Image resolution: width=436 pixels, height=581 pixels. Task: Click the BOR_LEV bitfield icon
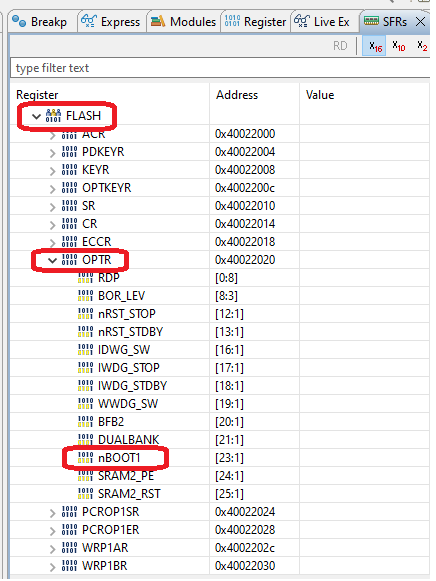tap(85, 296)
